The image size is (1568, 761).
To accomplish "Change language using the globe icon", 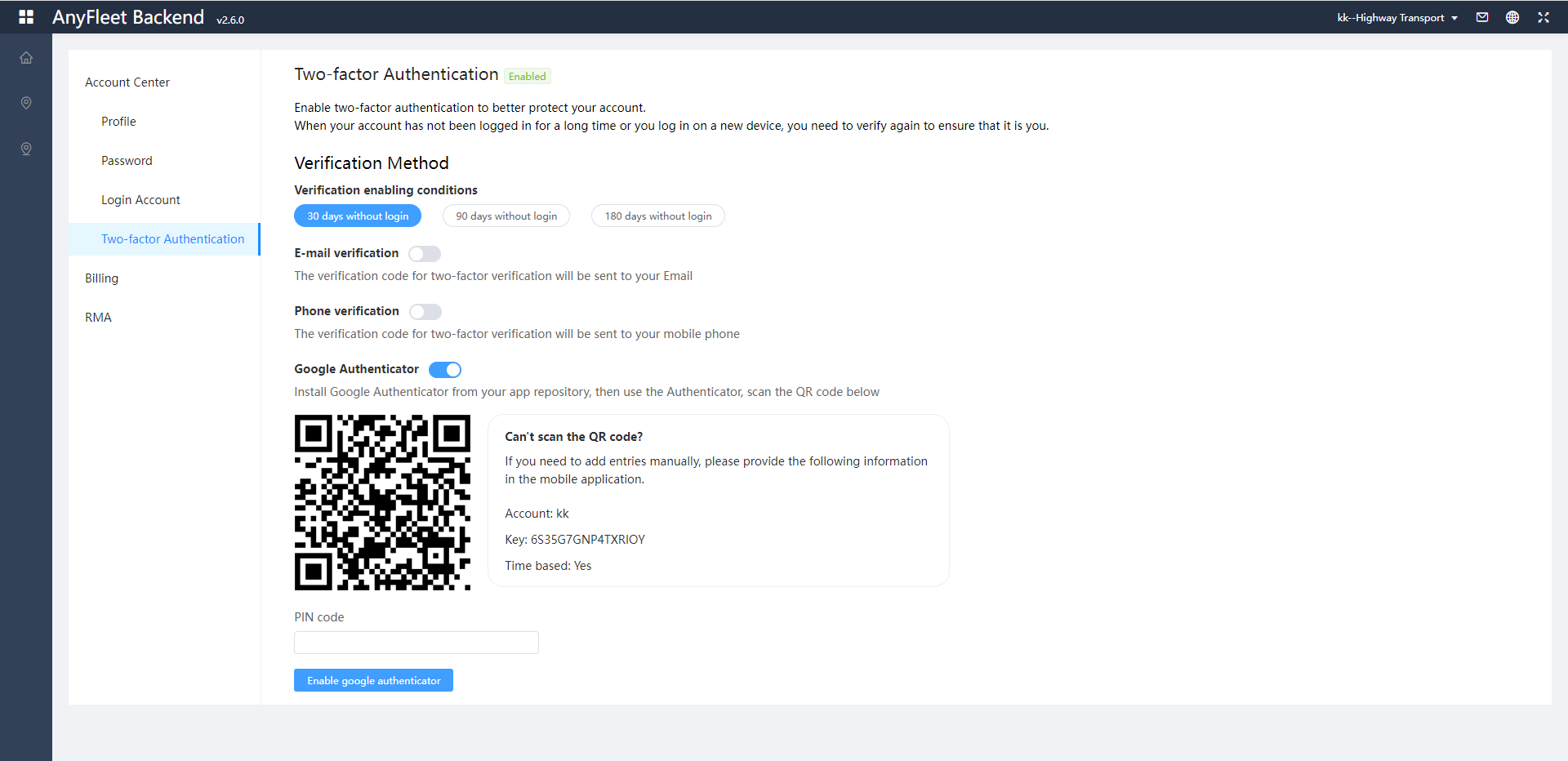I will 1512,16.
